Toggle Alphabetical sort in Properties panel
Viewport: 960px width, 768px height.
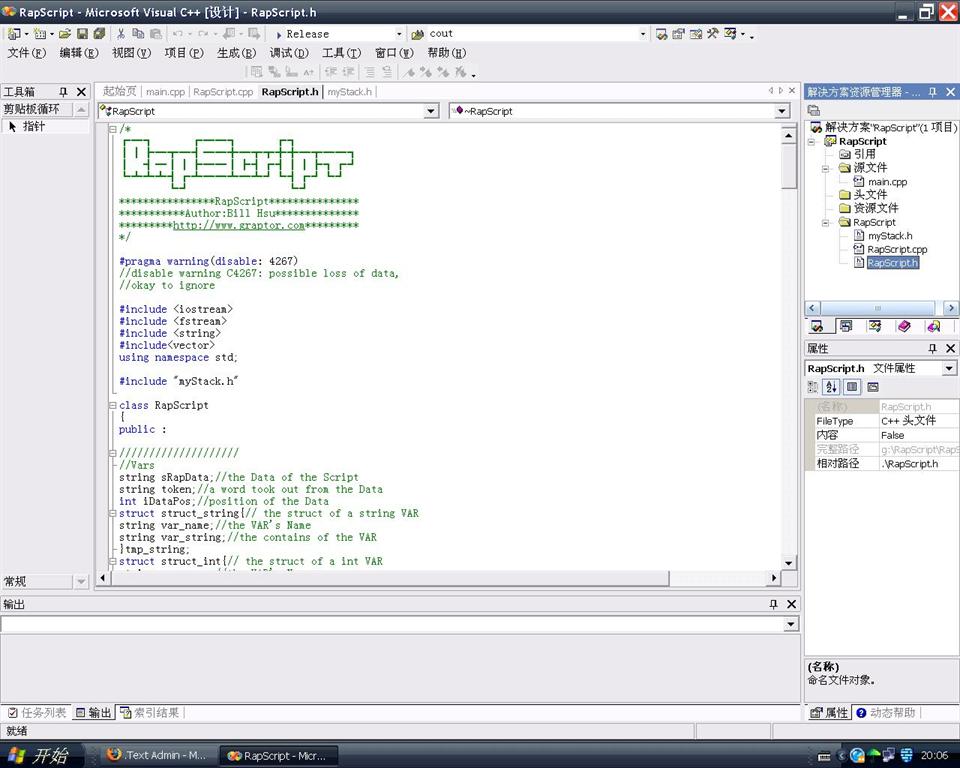tap(831, 386)
